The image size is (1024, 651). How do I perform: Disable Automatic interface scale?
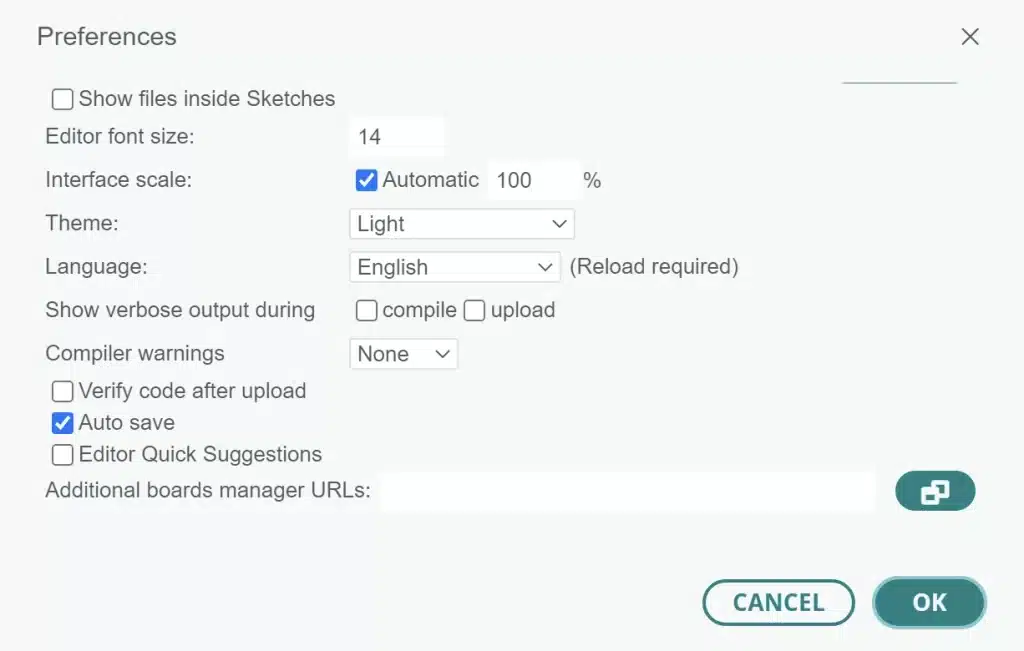(x=365, y=180)
